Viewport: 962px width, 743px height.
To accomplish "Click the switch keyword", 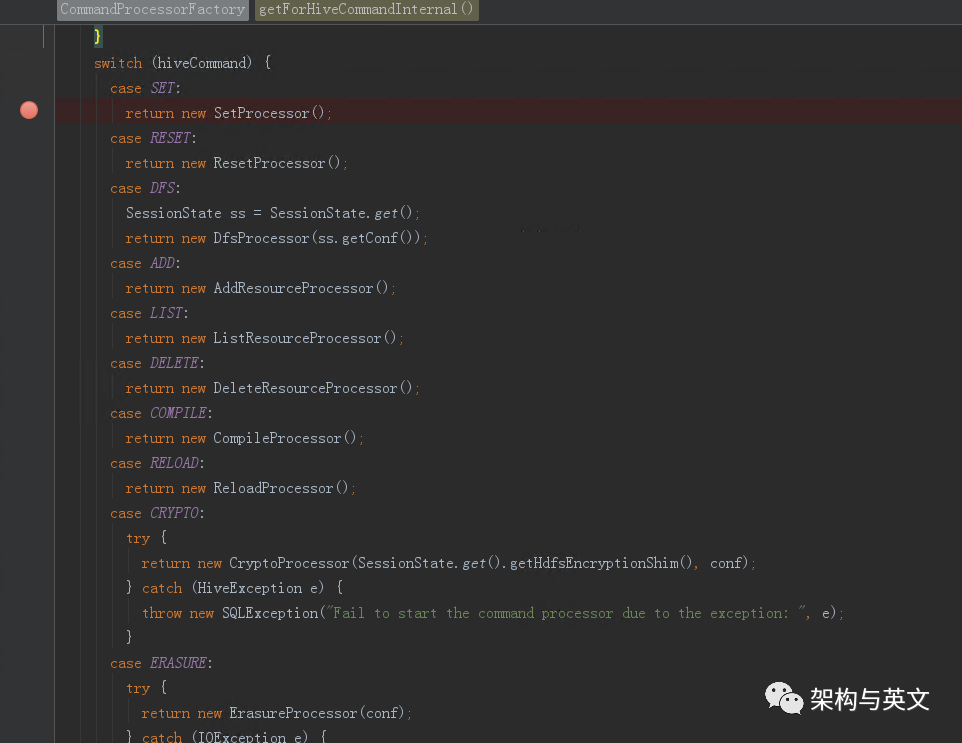I will [x=118, y=63].
